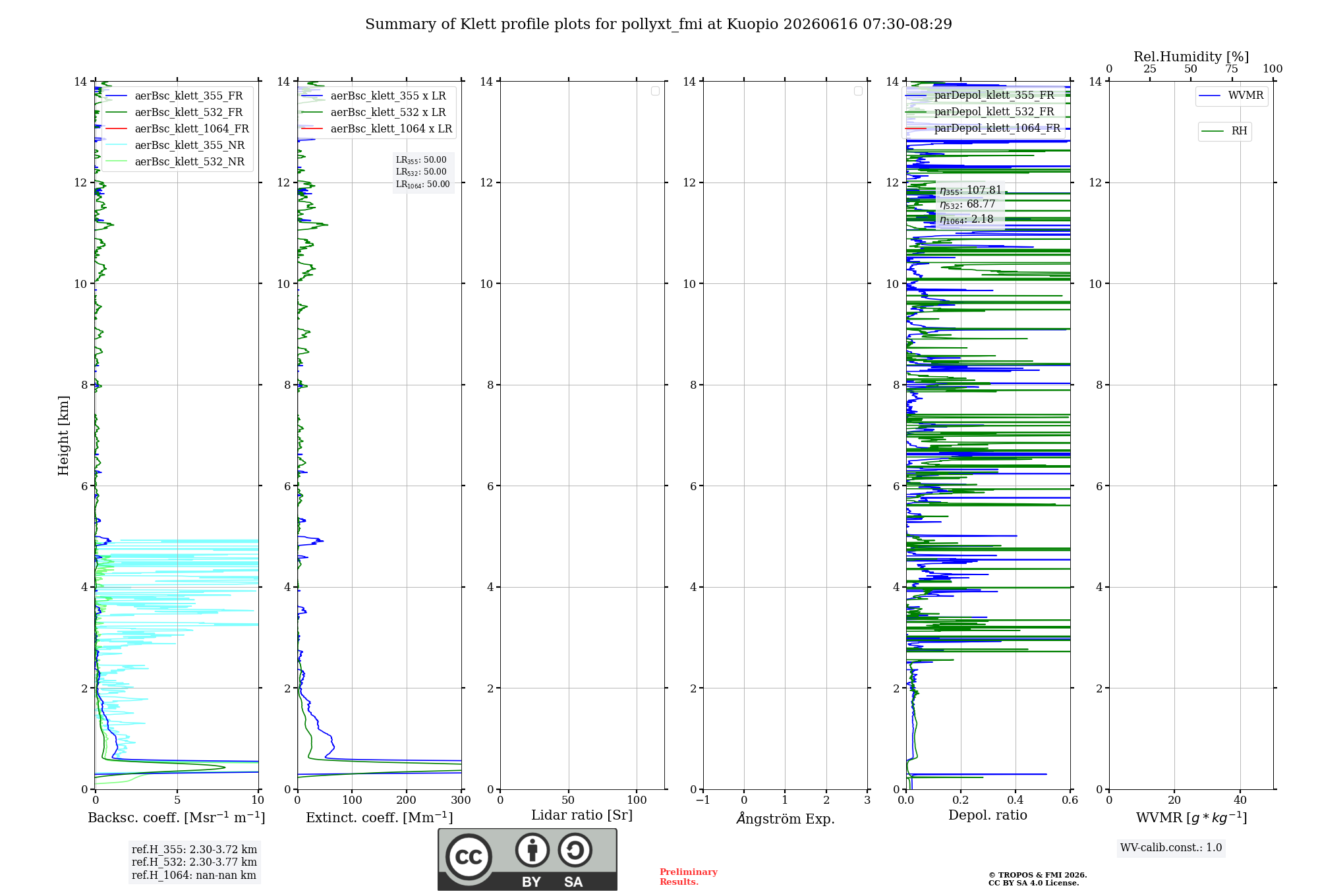Image resolution: width=1318 pixels, height=896 pixels.
Task: Click the ShareAlike circular arrow icon
Action: coord(575,850)
